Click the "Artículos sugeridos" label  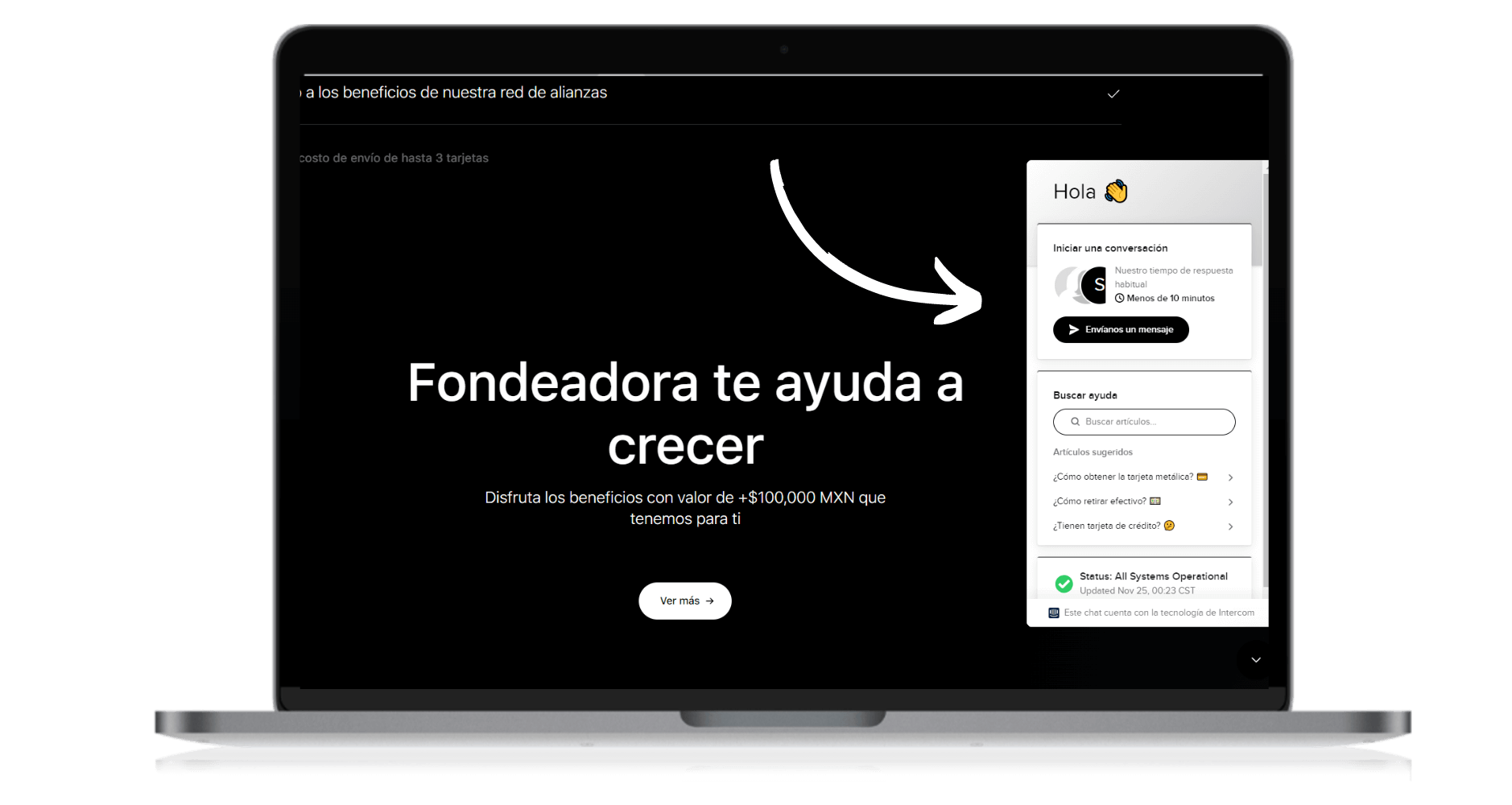pyautogui.click(x=1093, y=452)
